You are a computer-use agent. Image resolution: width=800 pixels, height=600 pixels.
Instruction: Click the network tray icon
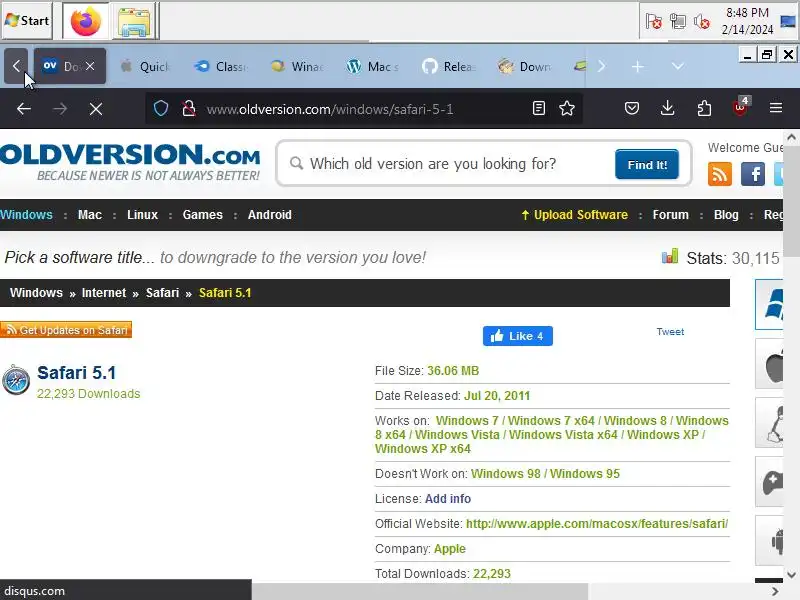click(x=678, y=21)
